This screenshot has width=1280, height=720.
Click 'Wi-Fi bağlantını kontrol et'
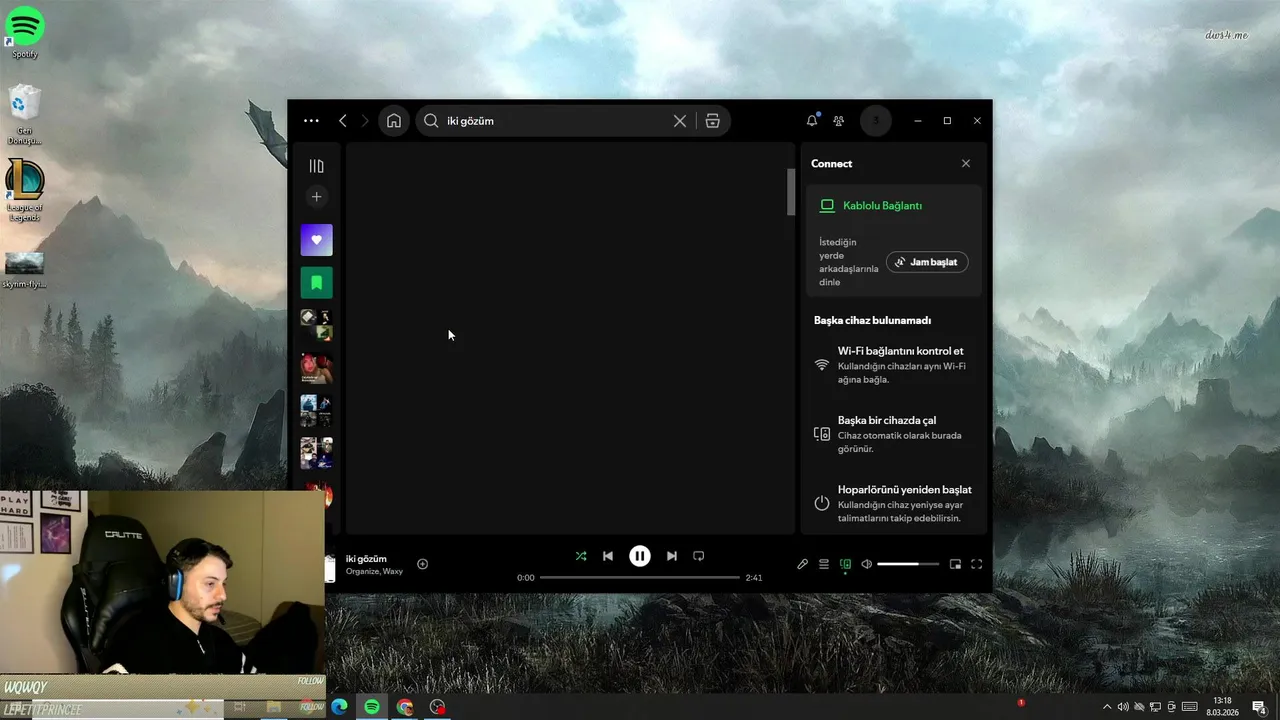[901, 351]
